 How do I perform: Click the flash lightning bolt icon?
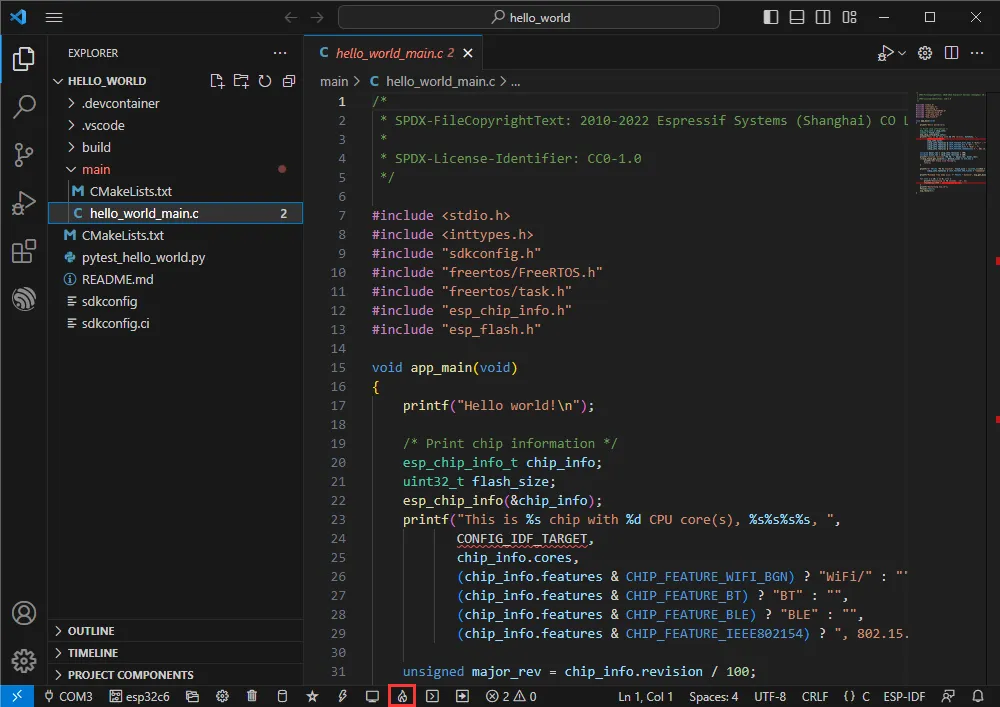click(342, 696)
